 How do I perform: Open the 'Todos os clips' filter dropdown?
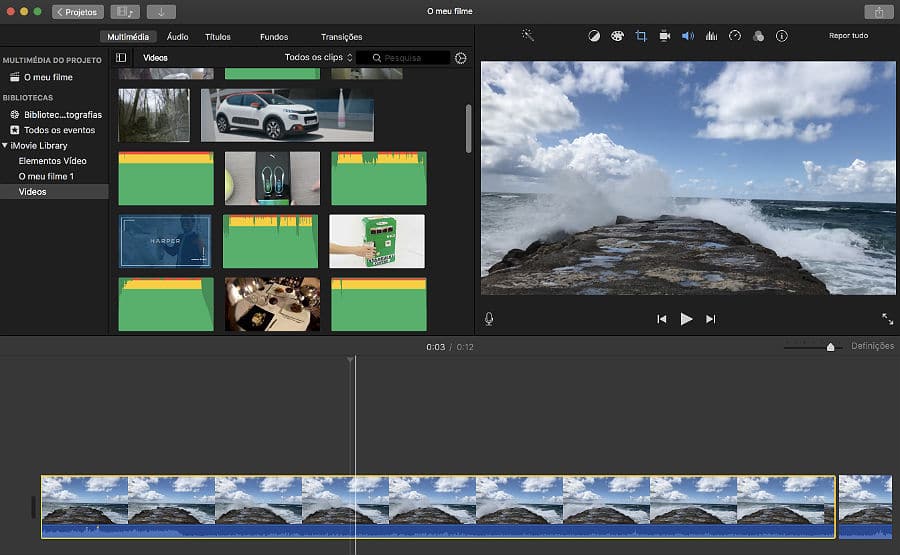[317, 58]
